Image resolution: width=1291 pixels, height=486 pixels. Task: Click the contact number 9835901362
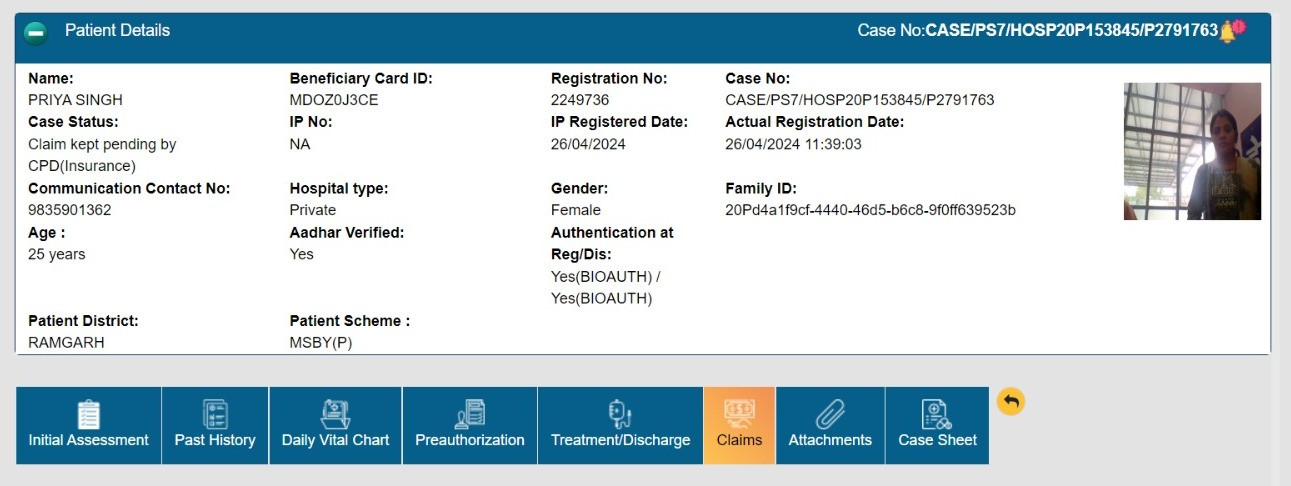(x=70, y=210)
